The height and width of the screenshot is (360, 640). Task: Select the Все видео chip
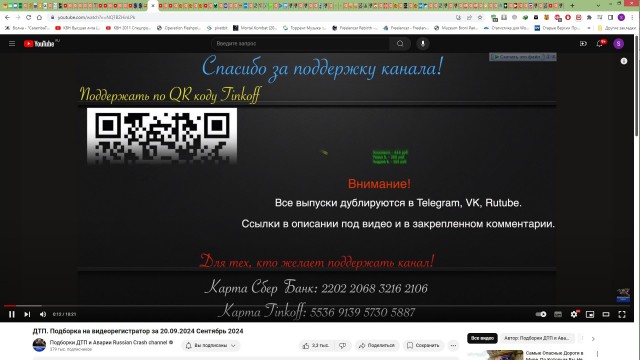click(482, 338)
